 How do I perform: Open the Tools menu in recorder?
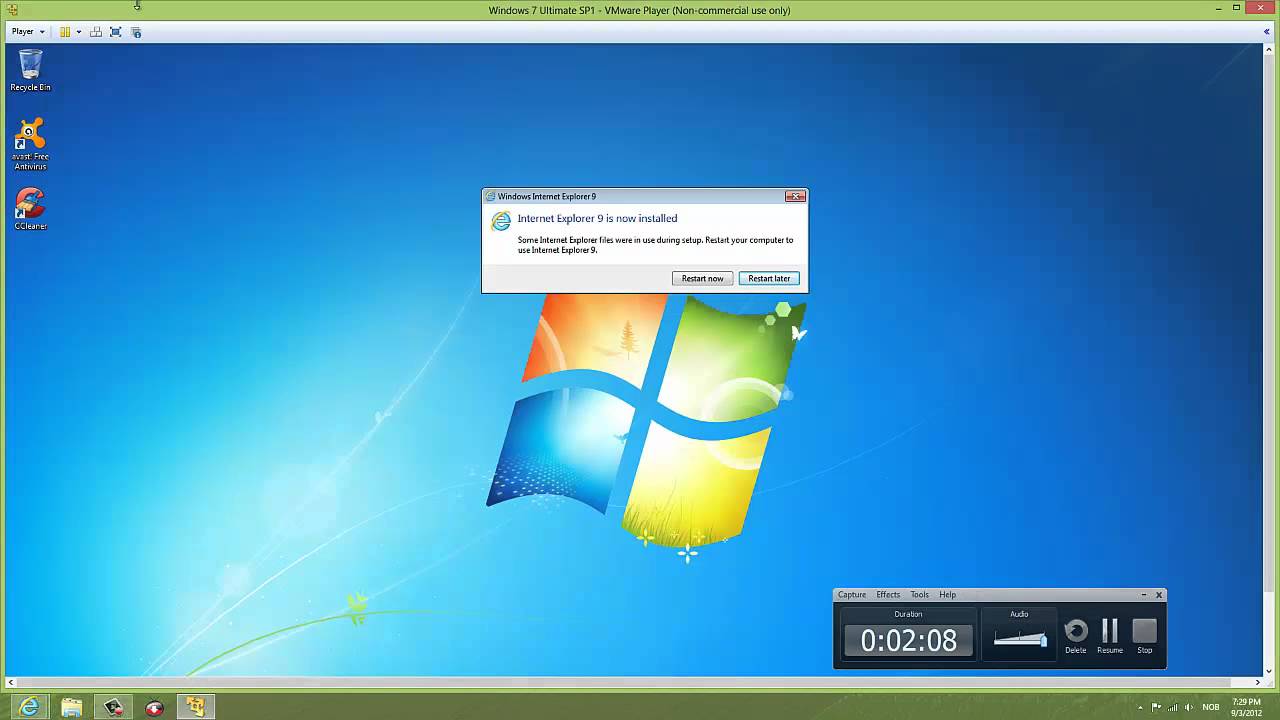(919, 595)
